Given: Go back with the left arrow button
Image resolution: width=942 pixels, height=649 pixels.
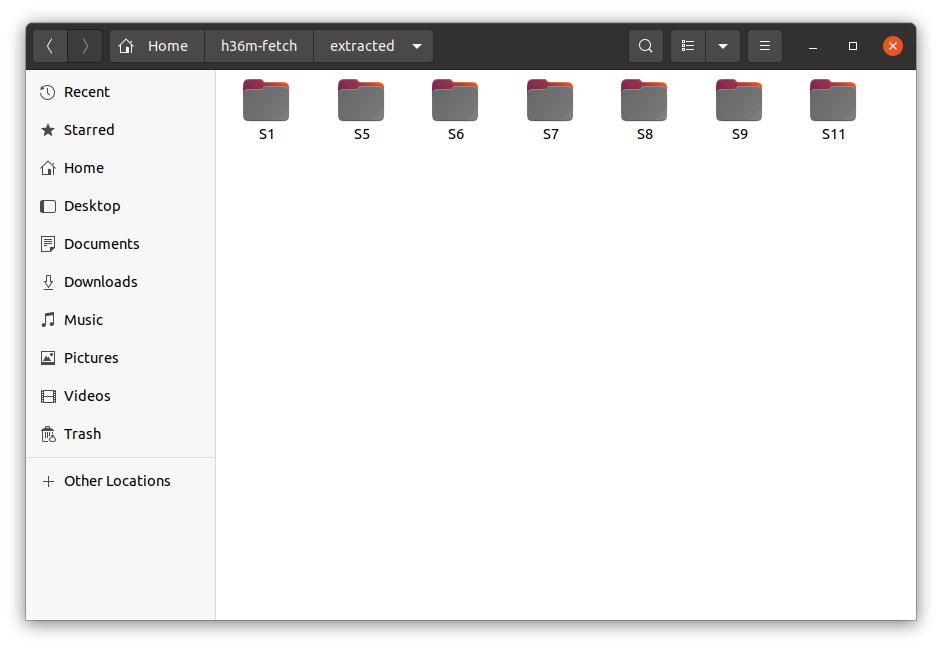Looking at the screenshot, I should (50, 46).
